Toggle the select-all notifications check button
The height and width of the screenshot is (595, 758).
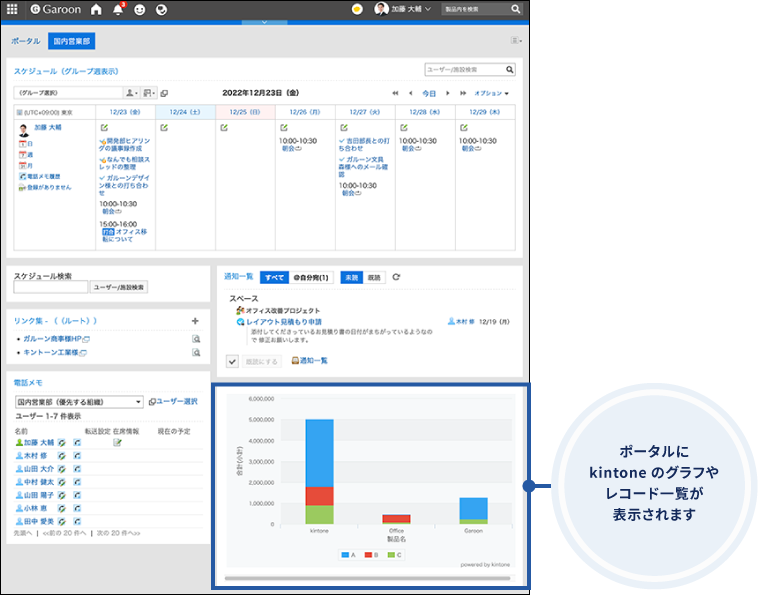click(233, 361)
